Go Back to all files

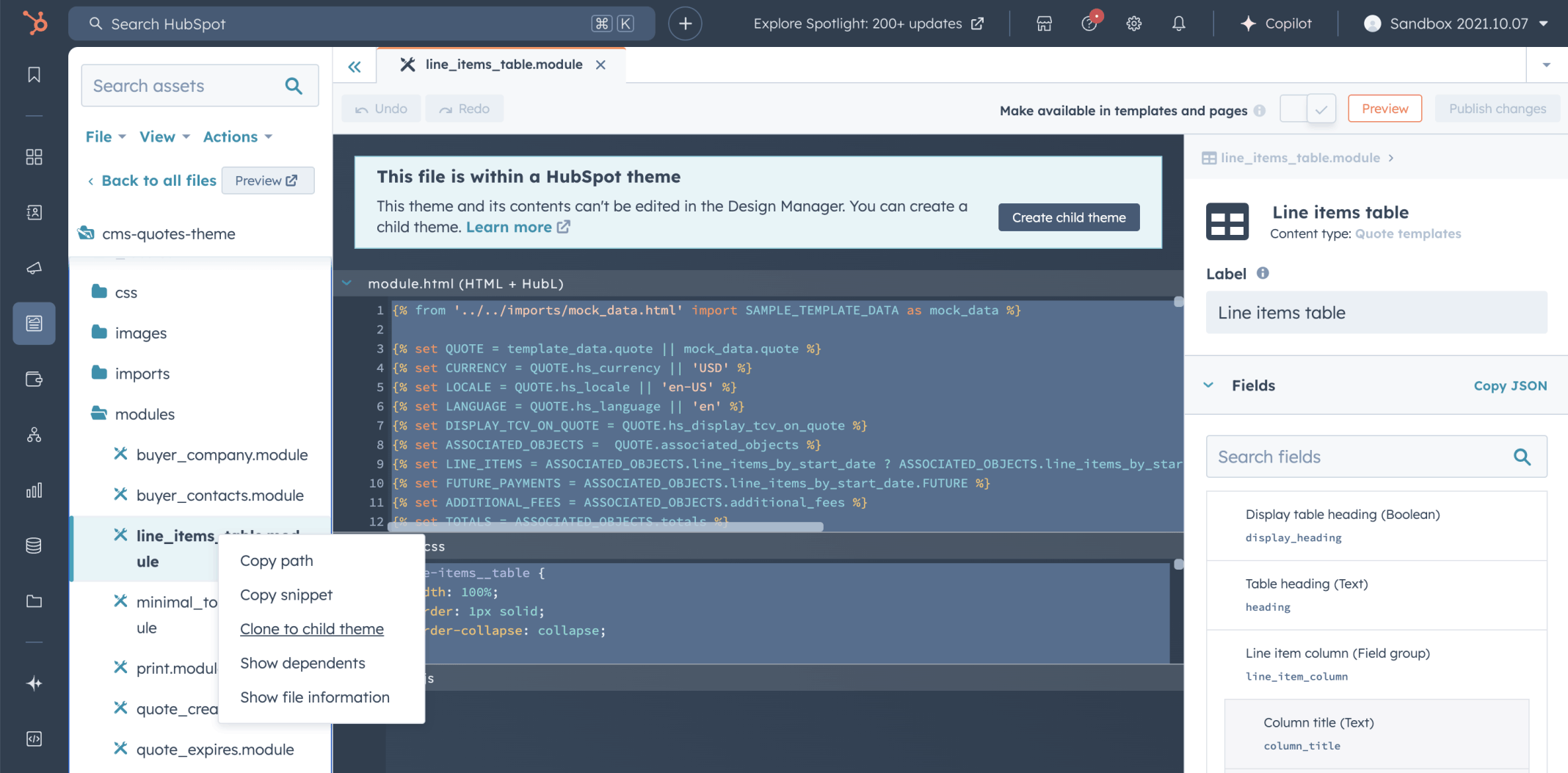tap(152, 181)
